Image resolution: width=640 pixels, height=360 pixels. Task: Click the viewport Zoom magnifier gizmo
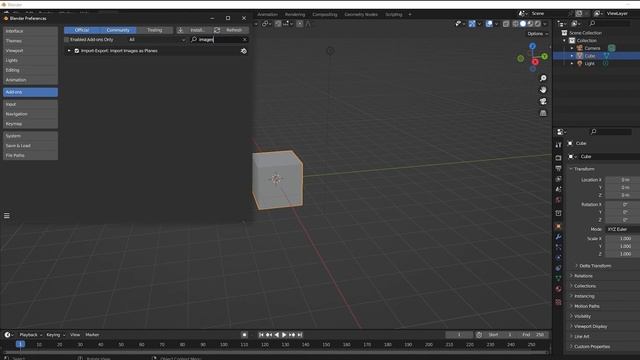(543, 78)
